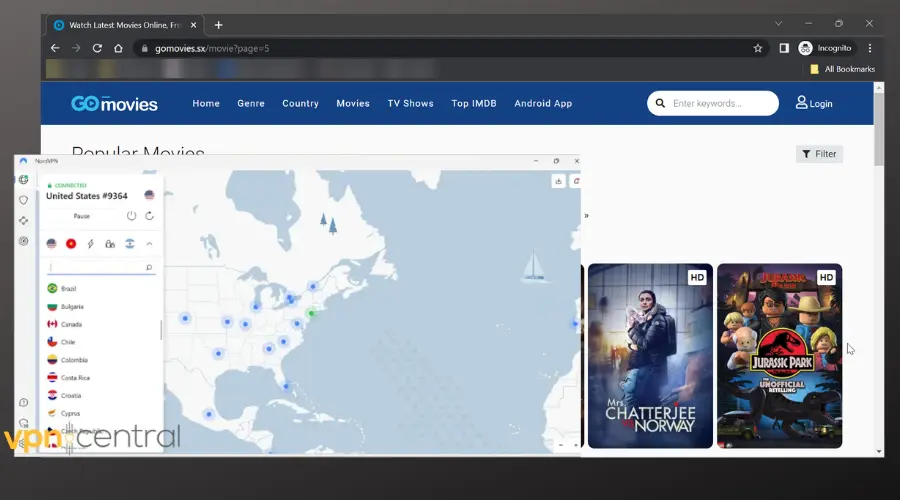
Task: Click the download icon on NordVPN map
Action: coord(558,181)
